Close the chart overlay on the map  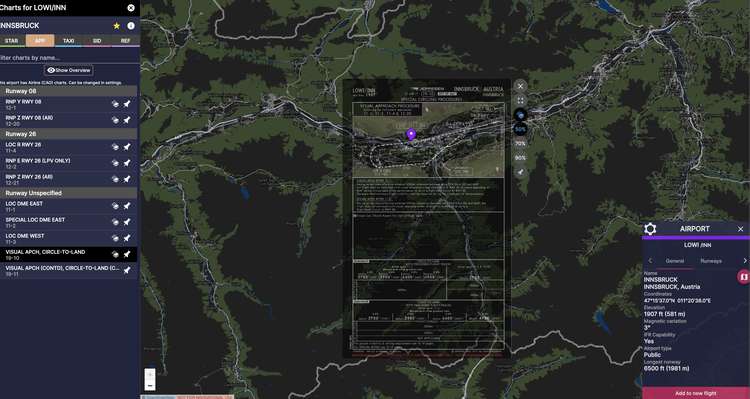520,86
